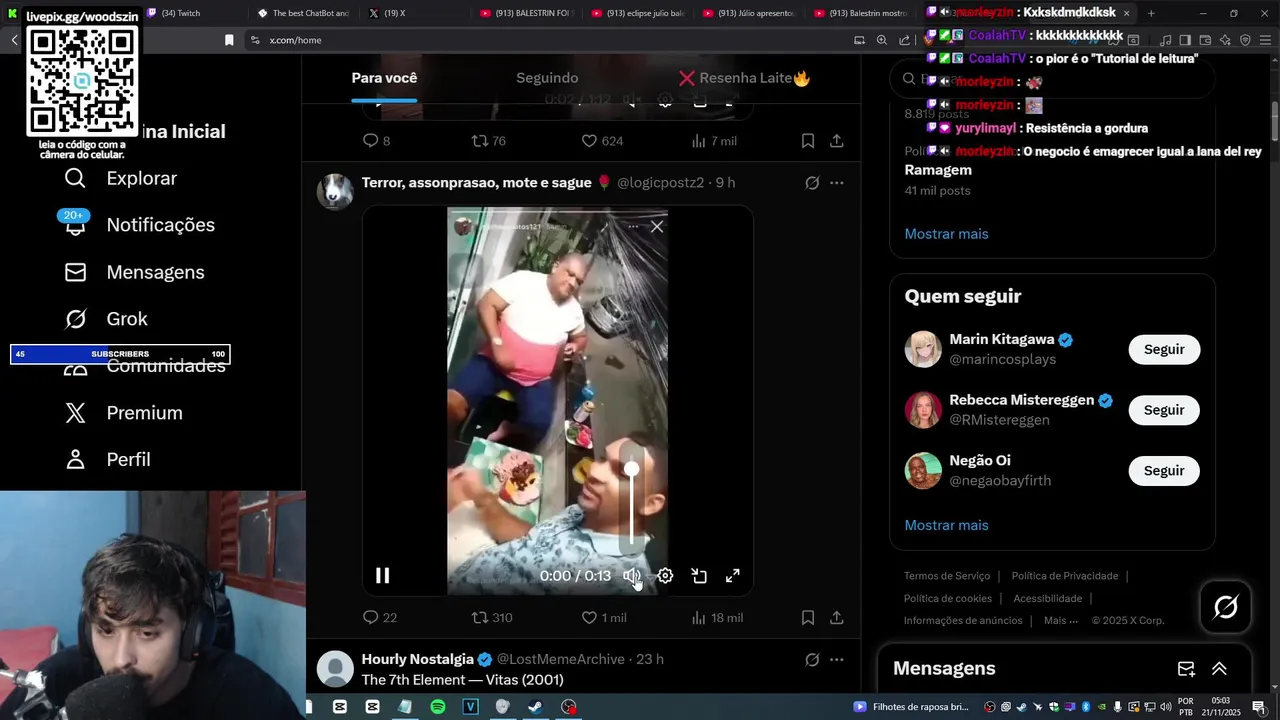Viewport: 1280px width, 720px height.
Task: Open Steam from the Windows taskbar
Action: 535,707
